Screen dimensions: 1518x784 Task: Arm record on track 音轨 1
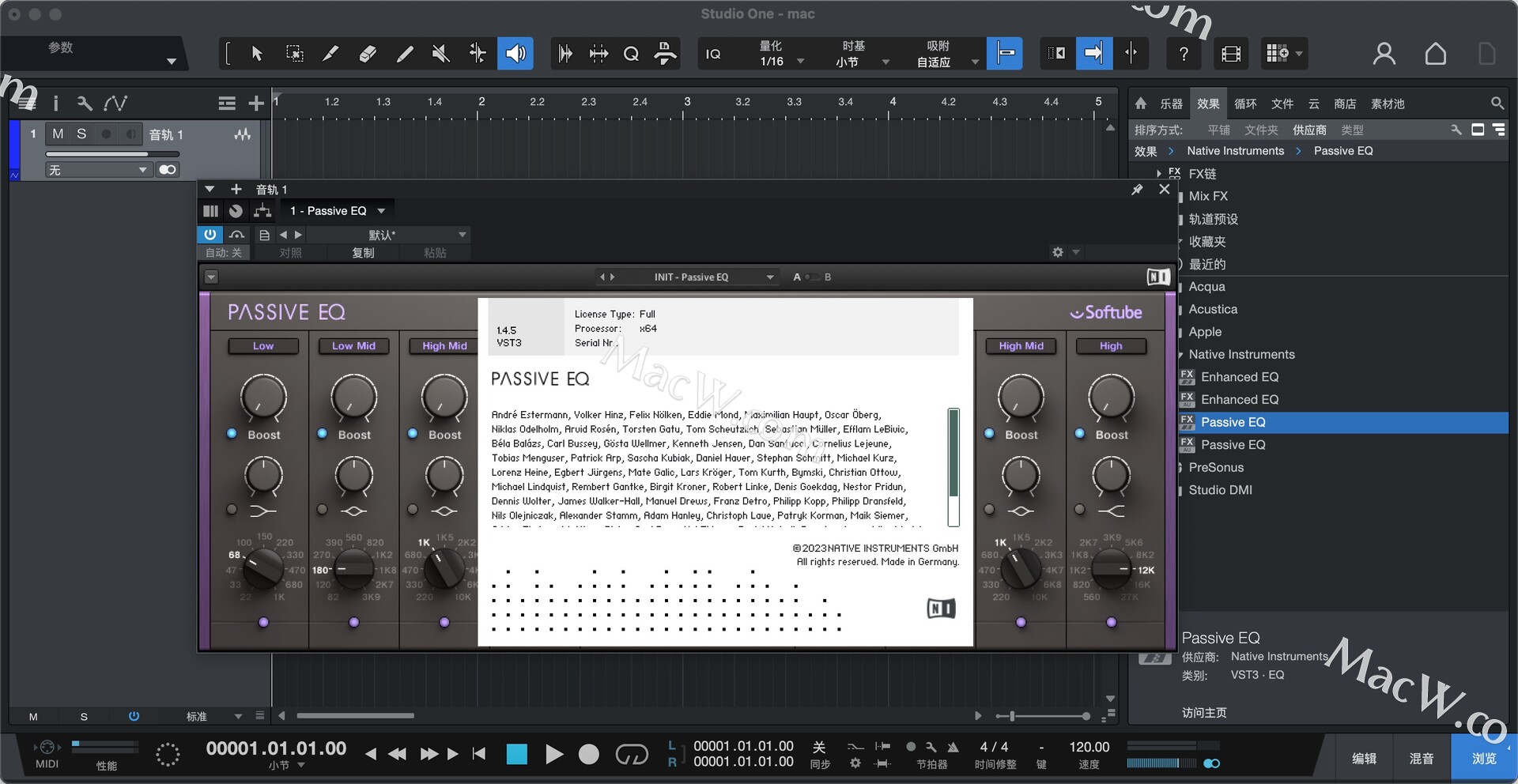pyautogui.click(x=106, y=134)
